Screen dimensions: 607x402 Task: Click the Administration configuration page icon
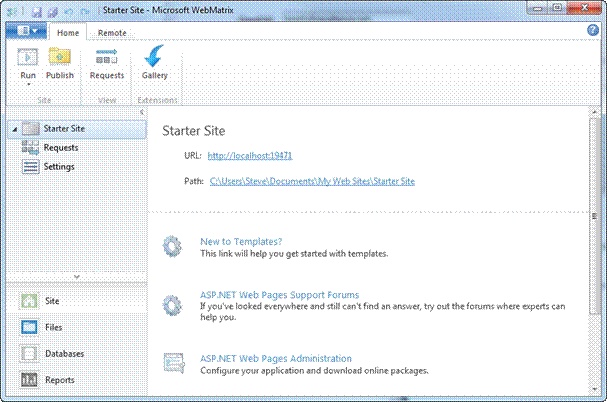point(174,363)
